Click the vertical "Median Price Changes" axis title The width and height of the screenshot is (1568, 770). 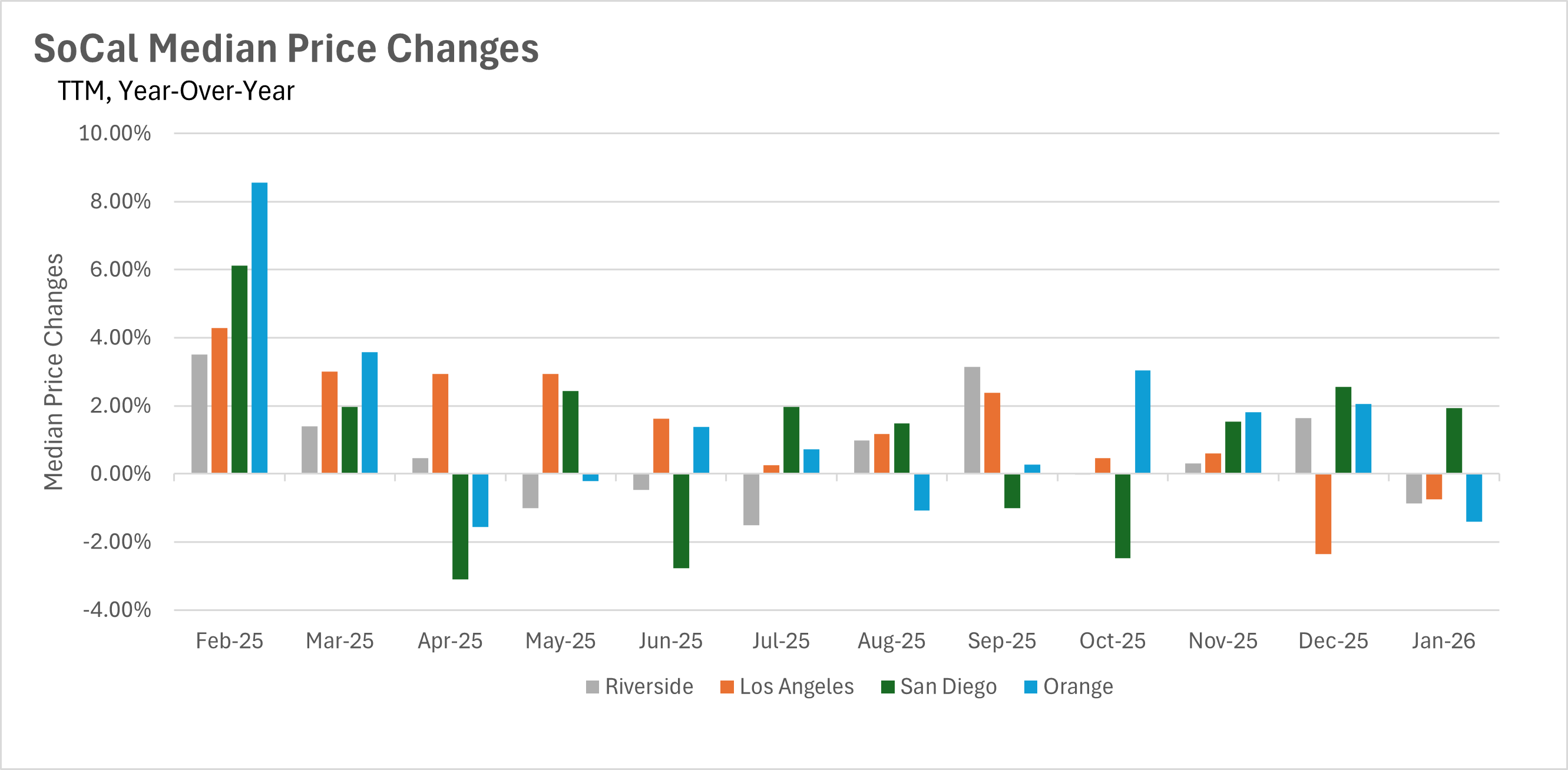tap(54, 371)
